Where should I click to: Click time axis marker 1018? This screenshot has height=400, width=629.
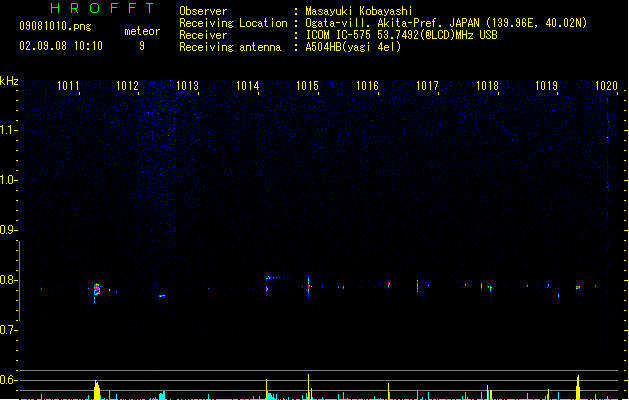487,85
